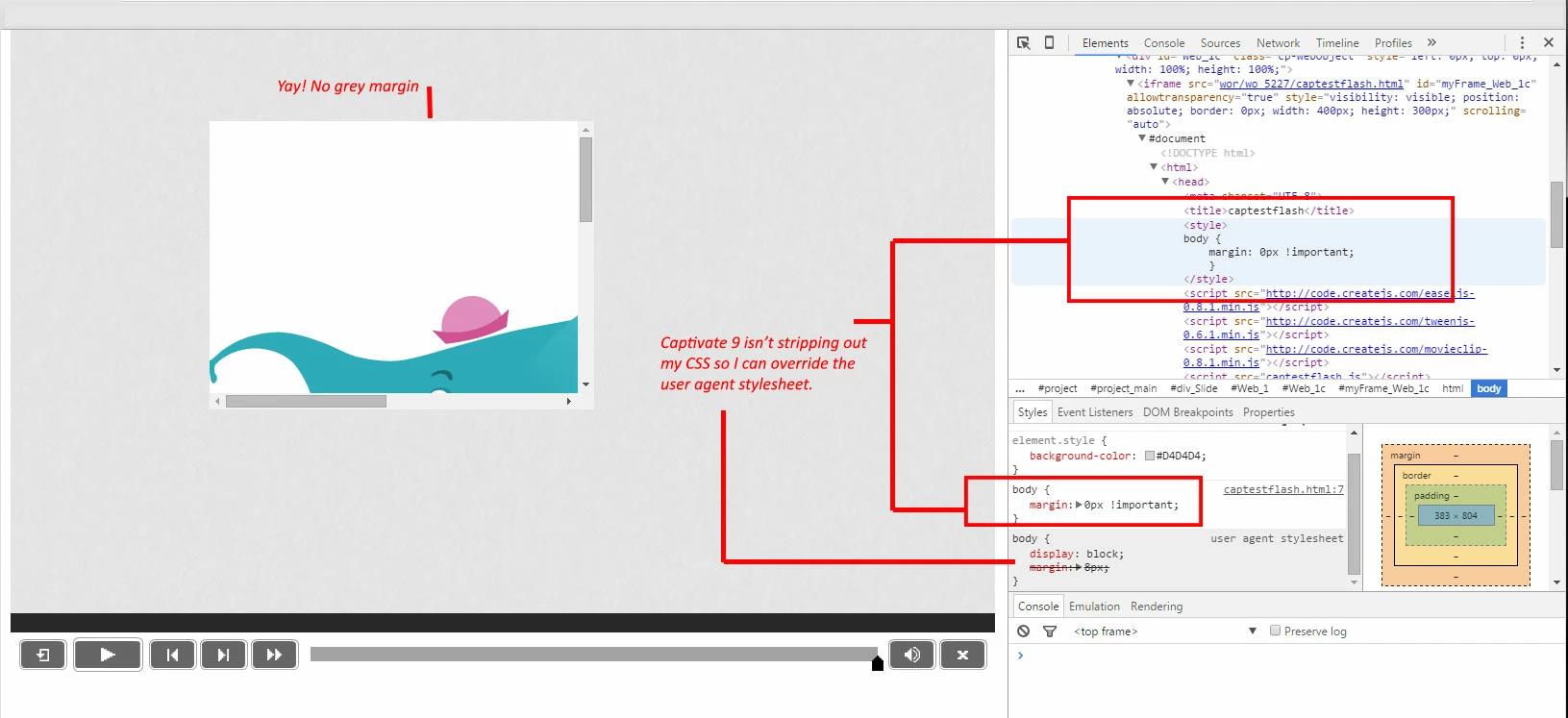This screenshot has width=1568, height=718.
Task: Open the movieclip script source link
Action: (x=1376, y=349)
